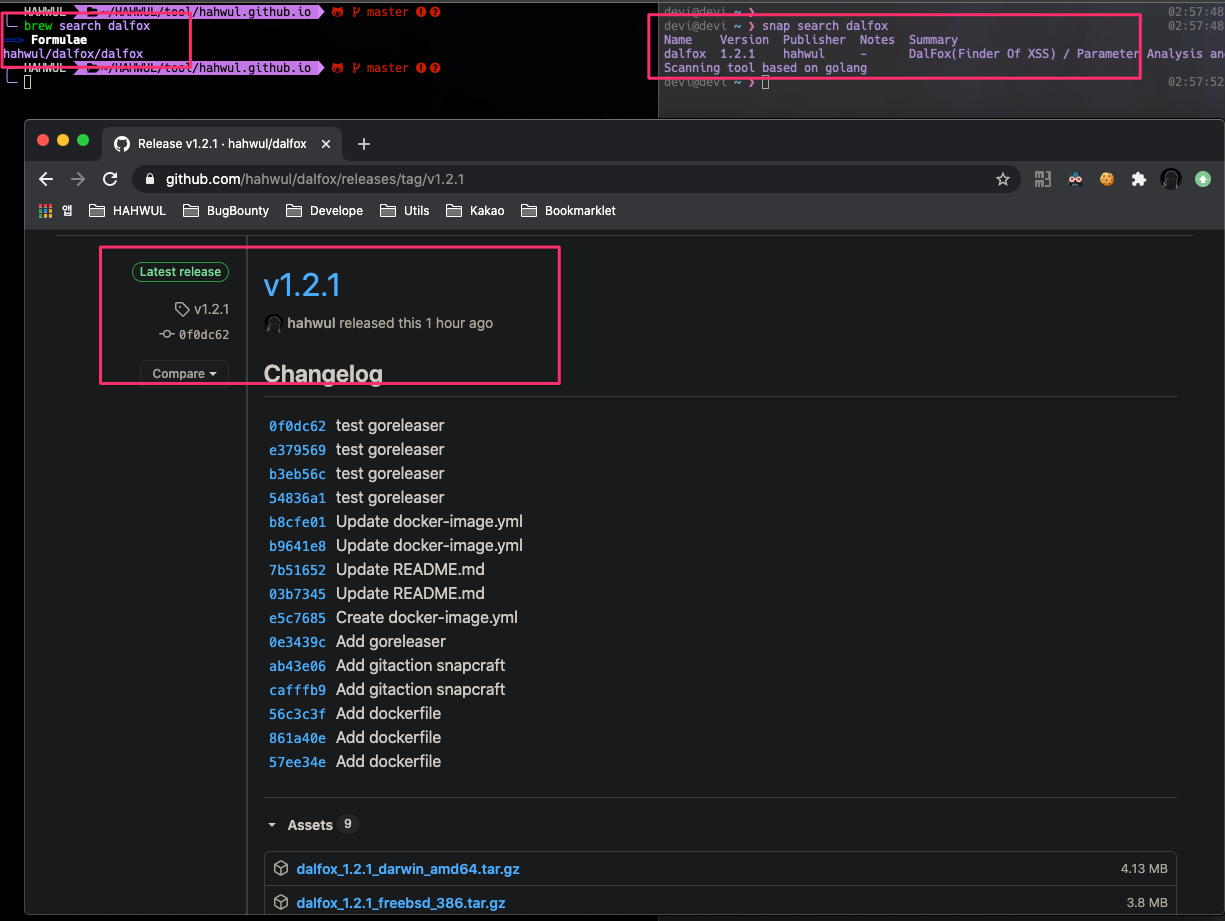Screen dimensions: 1225x921
Task: Open changelog commit b9641e8
Action: [x=297, y=546]
